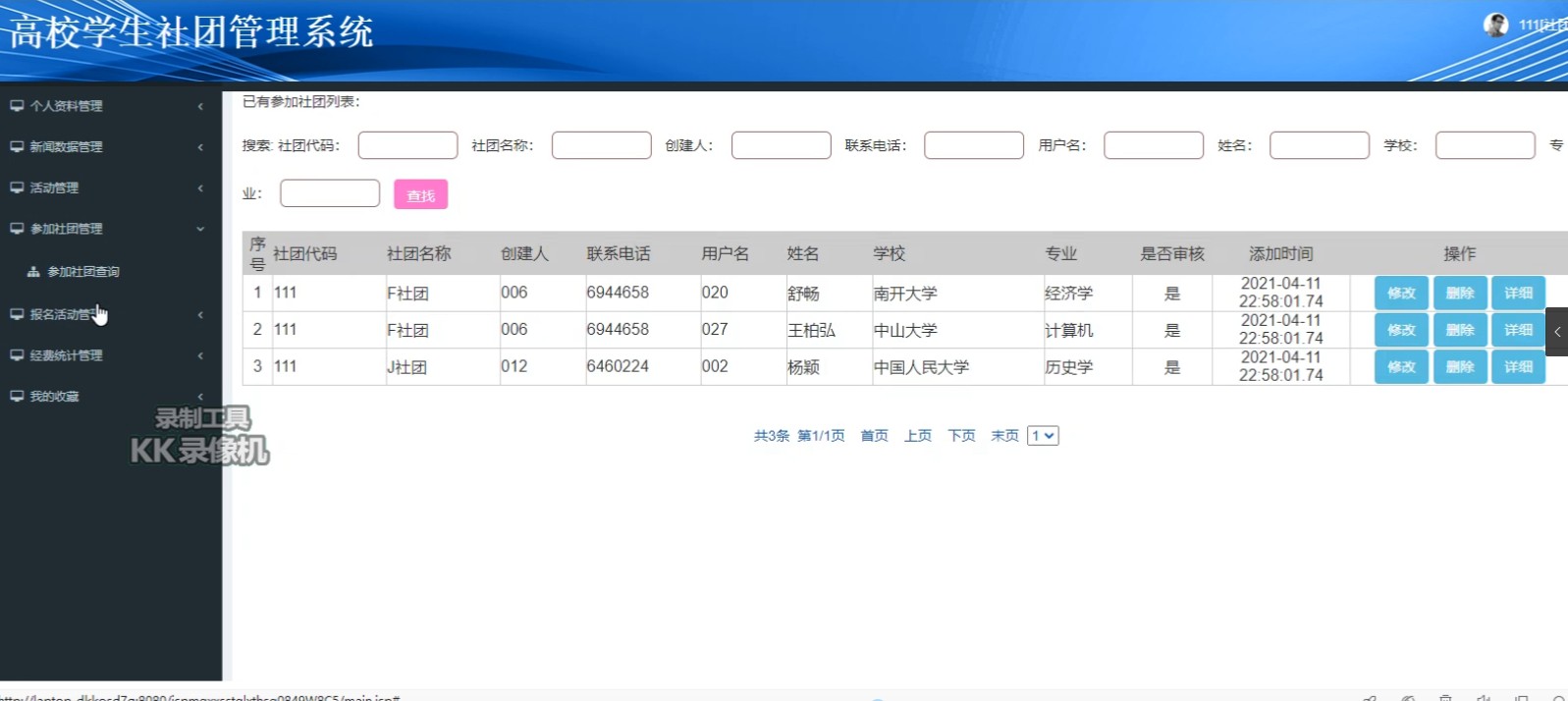Click 修改 for the 王柏弘 row
The image size is (1568, 701).
(1401, 330)
